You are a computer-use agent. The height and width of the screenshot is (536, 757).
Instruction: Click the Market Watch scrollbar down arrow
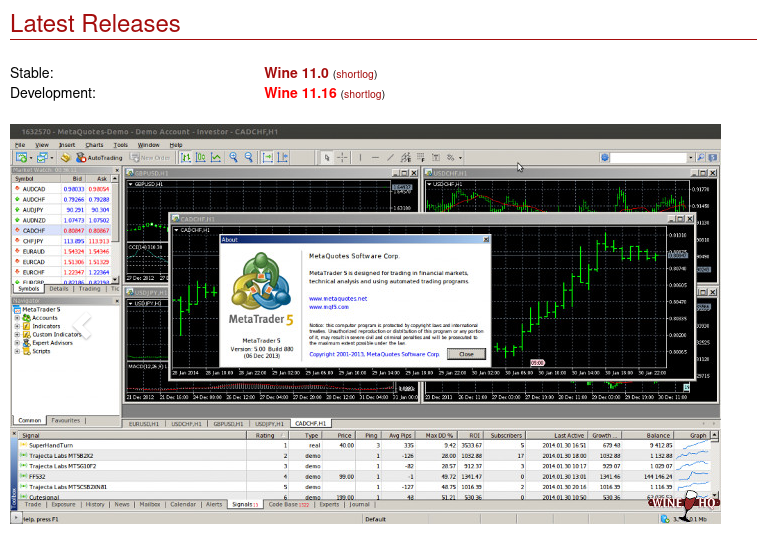(x=115, y=280)
